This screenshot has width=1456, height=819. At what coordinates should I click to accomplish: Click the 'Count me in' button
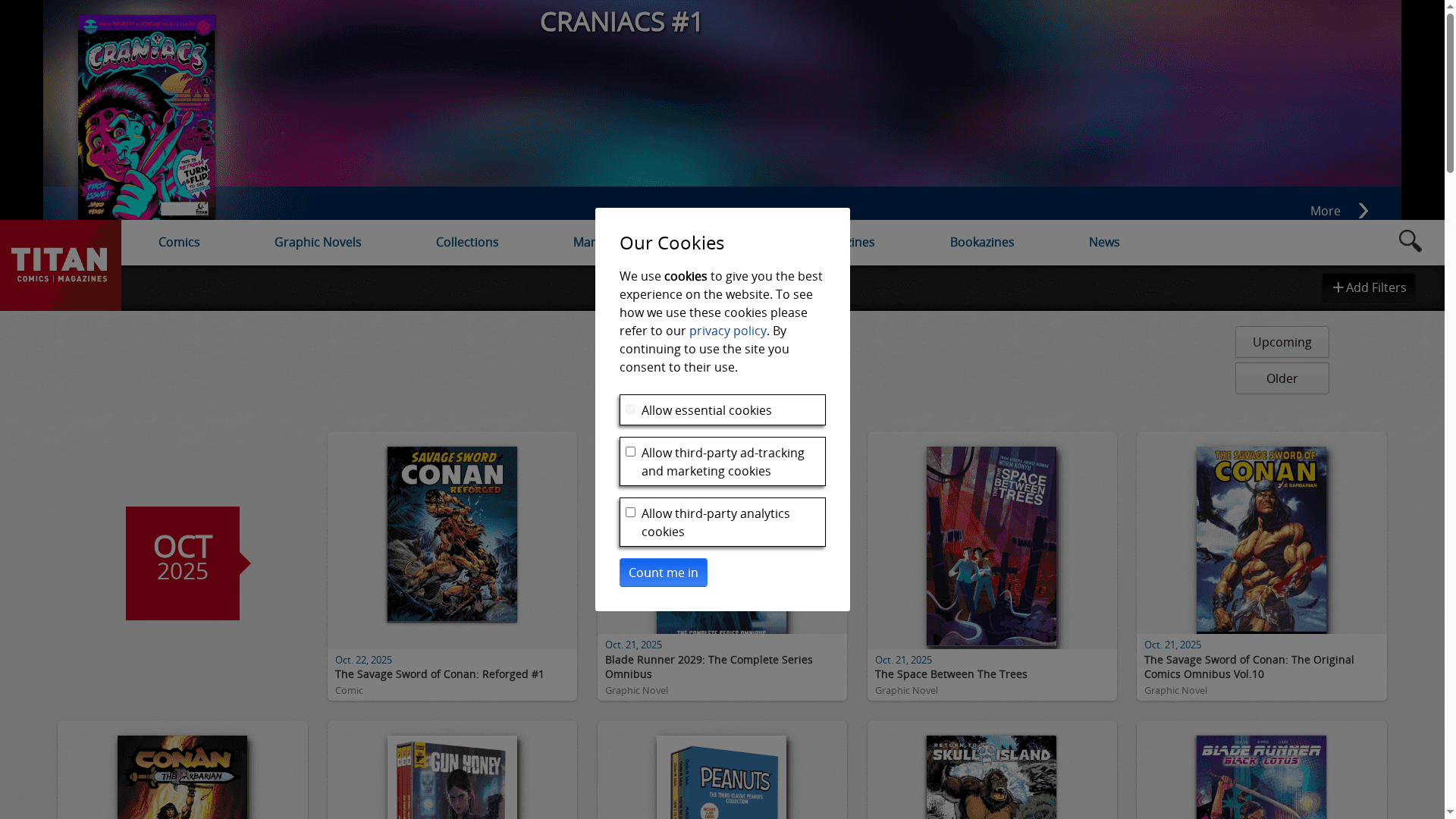[x=663, y=573]
